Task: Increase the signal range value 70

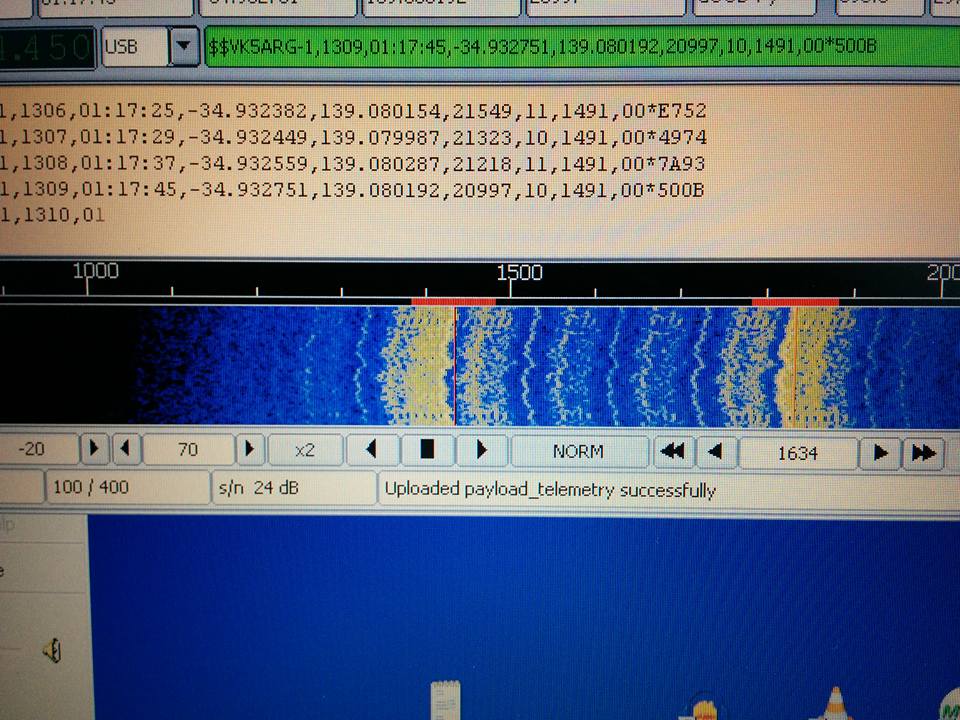Action: tap(250, 450)
